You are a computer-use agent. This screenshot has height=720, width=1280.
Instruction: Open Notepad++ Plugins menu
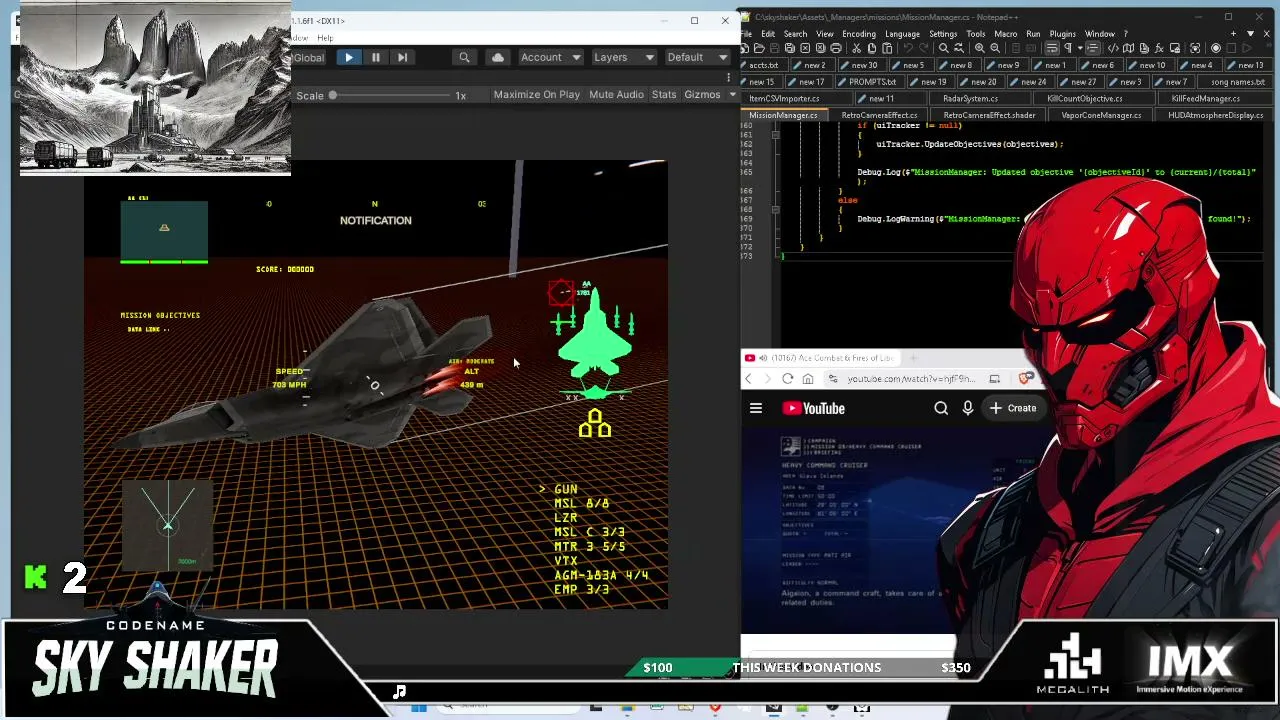(1062, 34)
